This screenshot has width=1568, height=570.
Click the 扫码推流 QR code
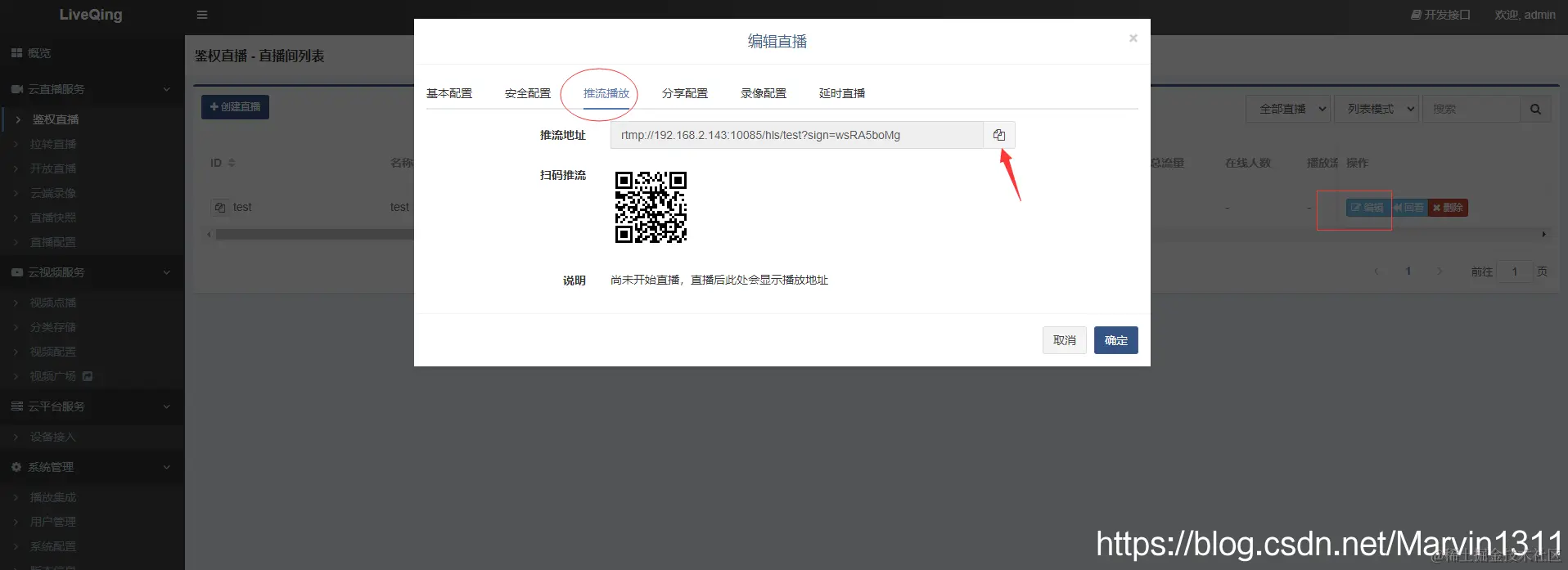pos(651,207)
